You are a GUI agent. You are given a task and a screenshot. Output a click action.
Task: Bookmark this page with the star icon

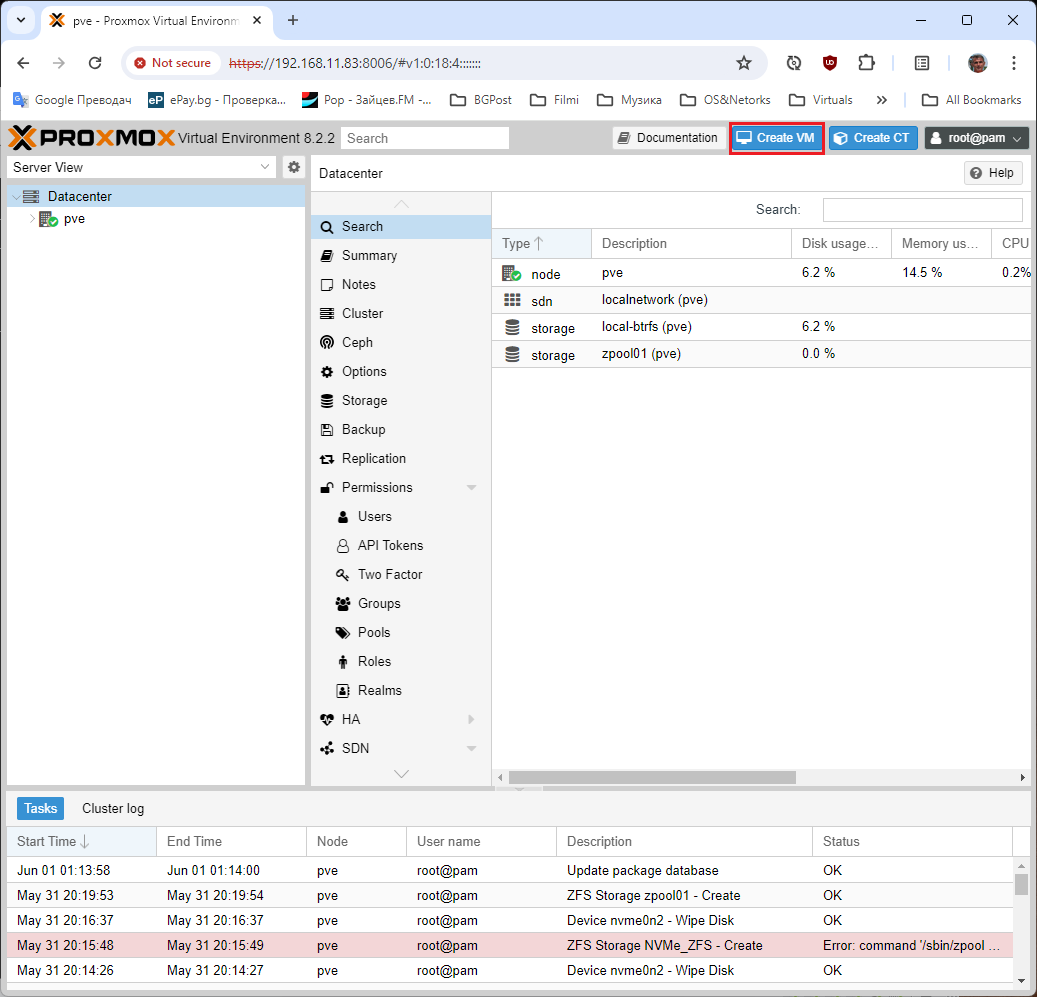coord(744,63)
